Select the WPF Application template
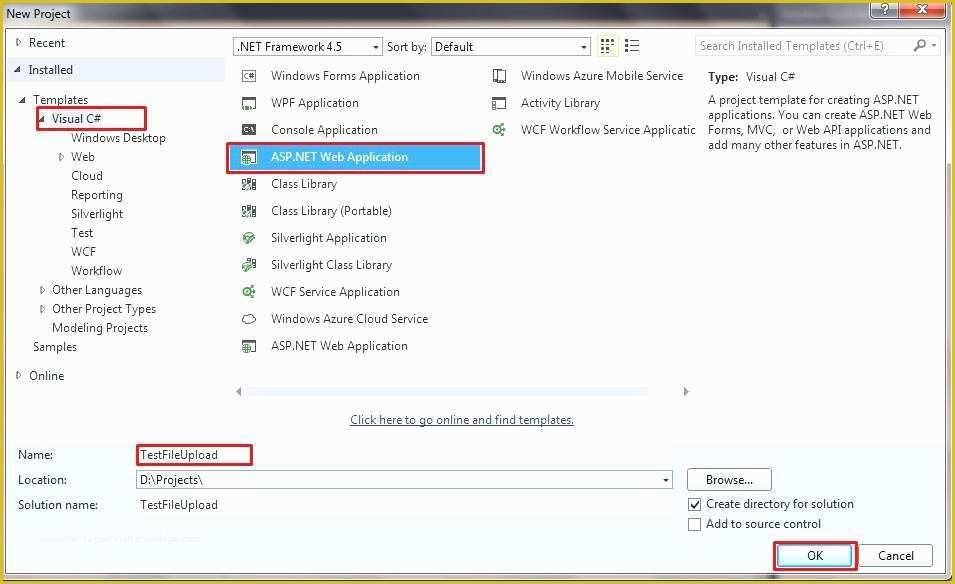 click(x=314, y=103)
